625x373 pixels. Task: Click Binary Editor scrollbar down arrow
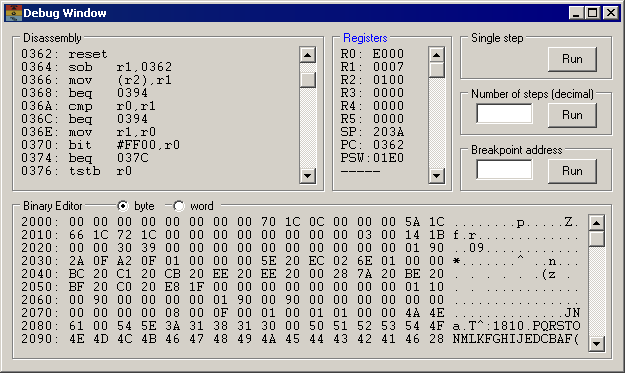[x=596, y=344]
